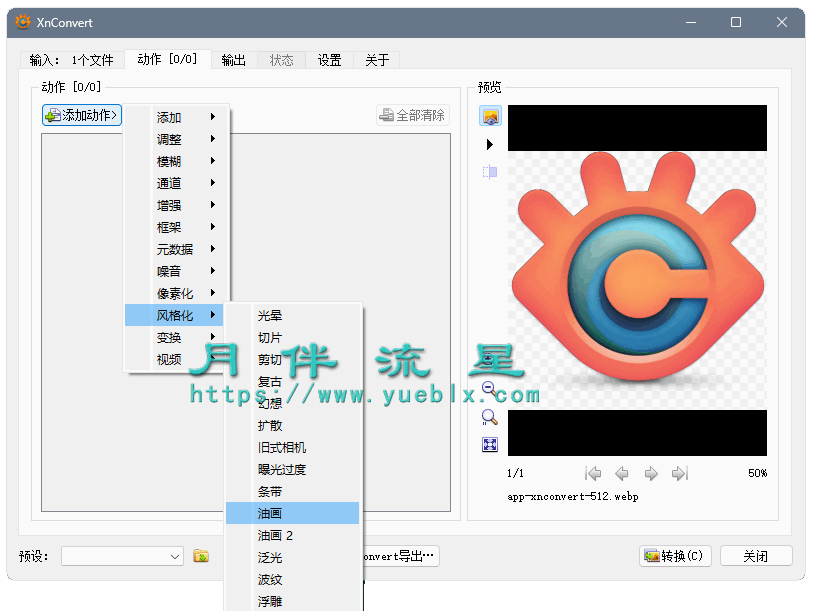815x611 pixels.
Task: Choose the 曝光过度 effect
Action: 293,469
